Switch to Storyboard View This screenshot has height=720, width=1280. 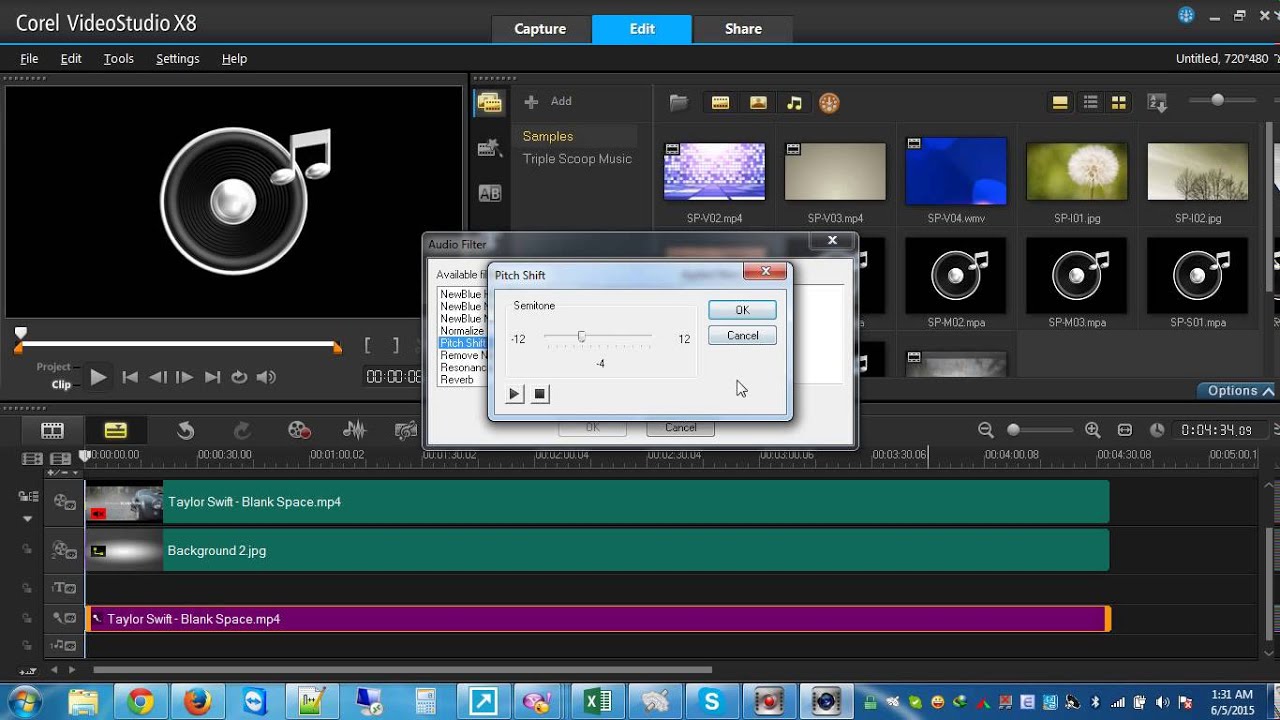[52, 431]
